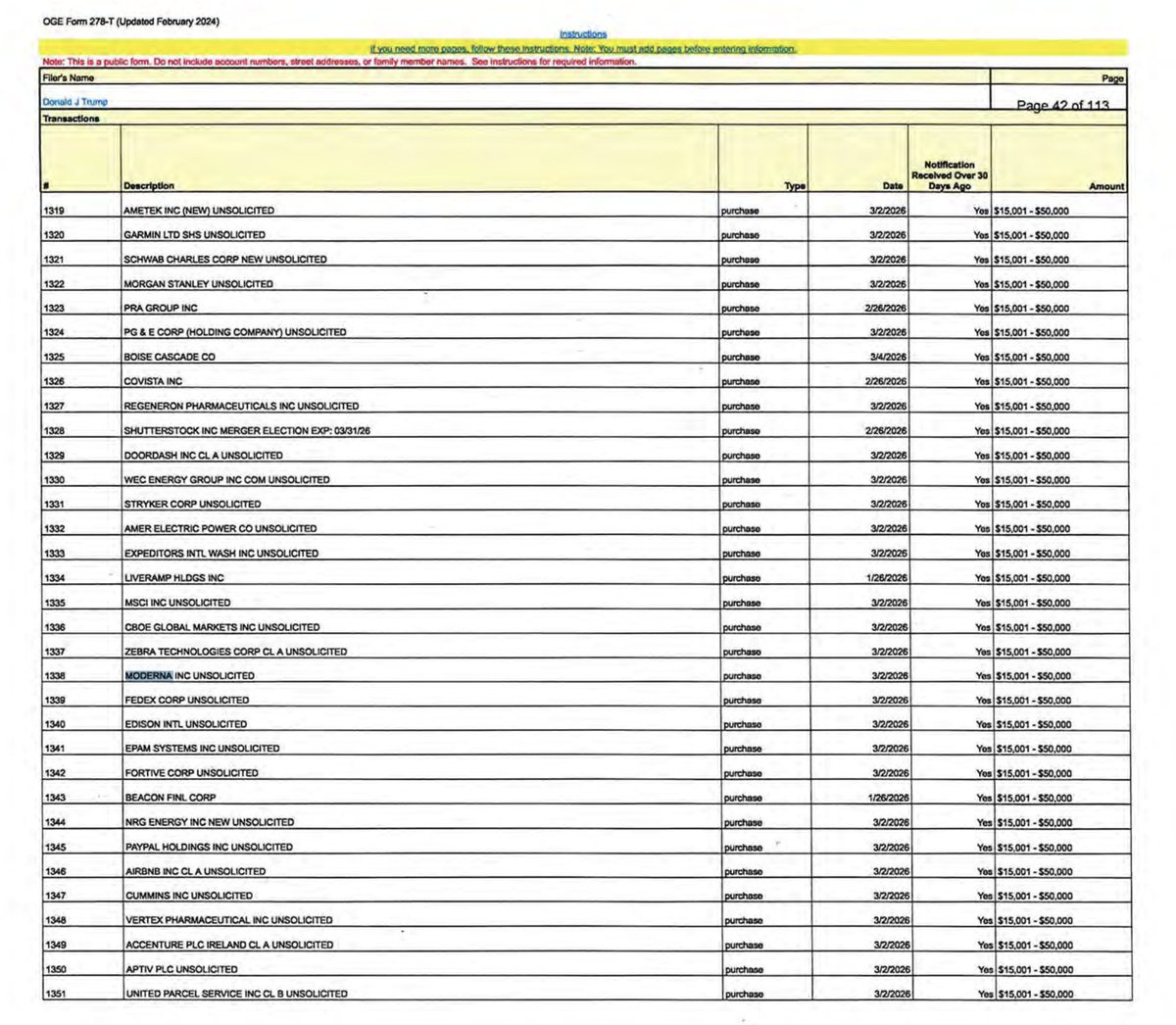Select UNITED PARCEL SERVICE INC CL B

tap(235, 994)
